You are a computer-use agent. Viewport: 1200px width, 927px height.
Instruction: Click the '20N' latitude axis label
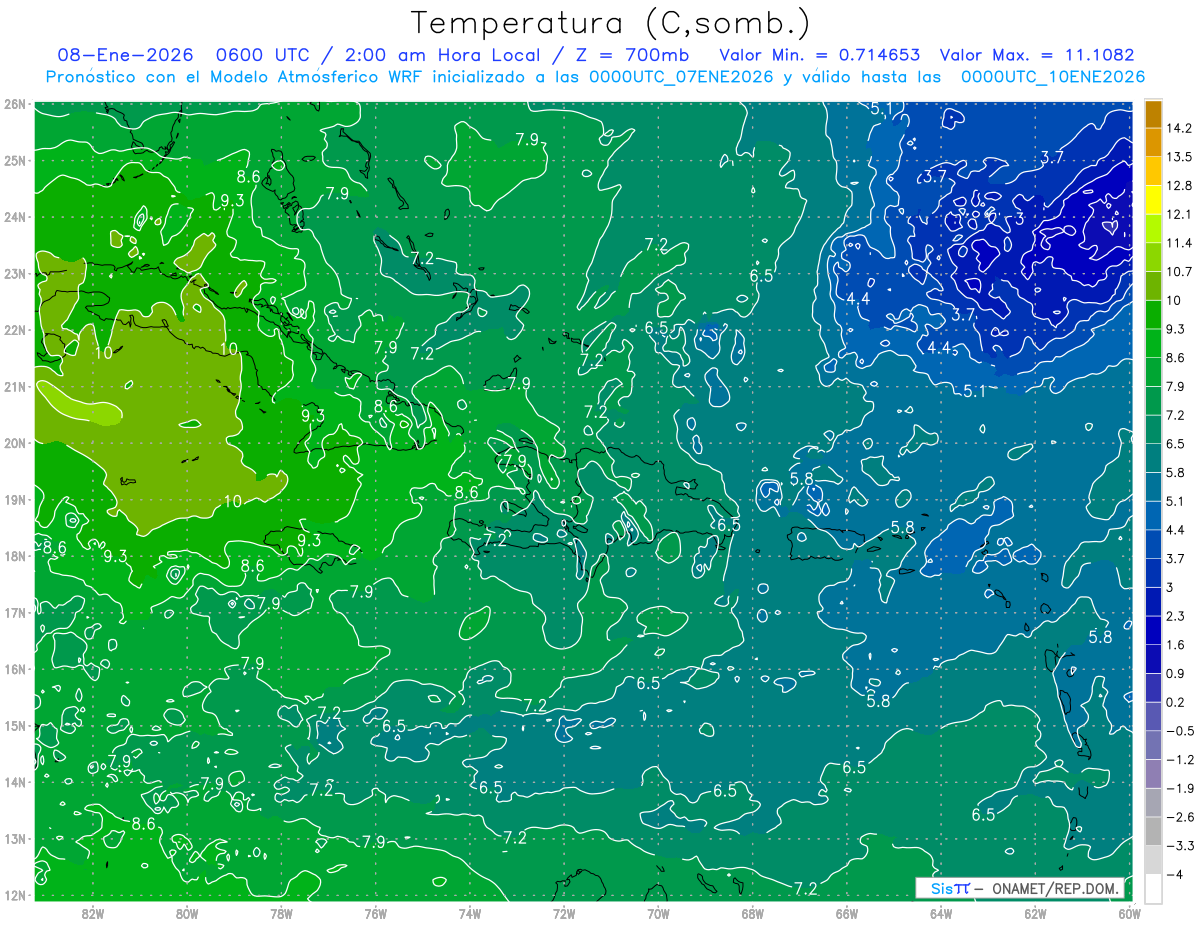[x=15, y=442]
